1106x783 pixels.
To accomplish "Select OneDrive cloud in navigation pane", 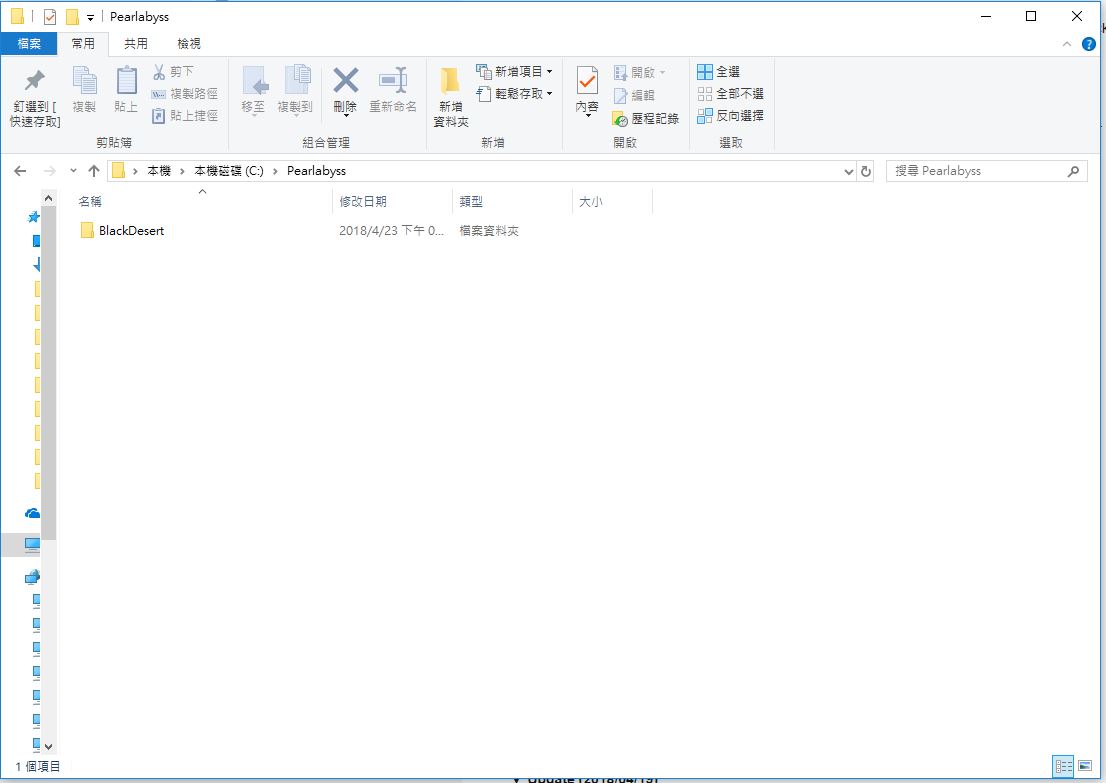I will [x=32, y=514].
